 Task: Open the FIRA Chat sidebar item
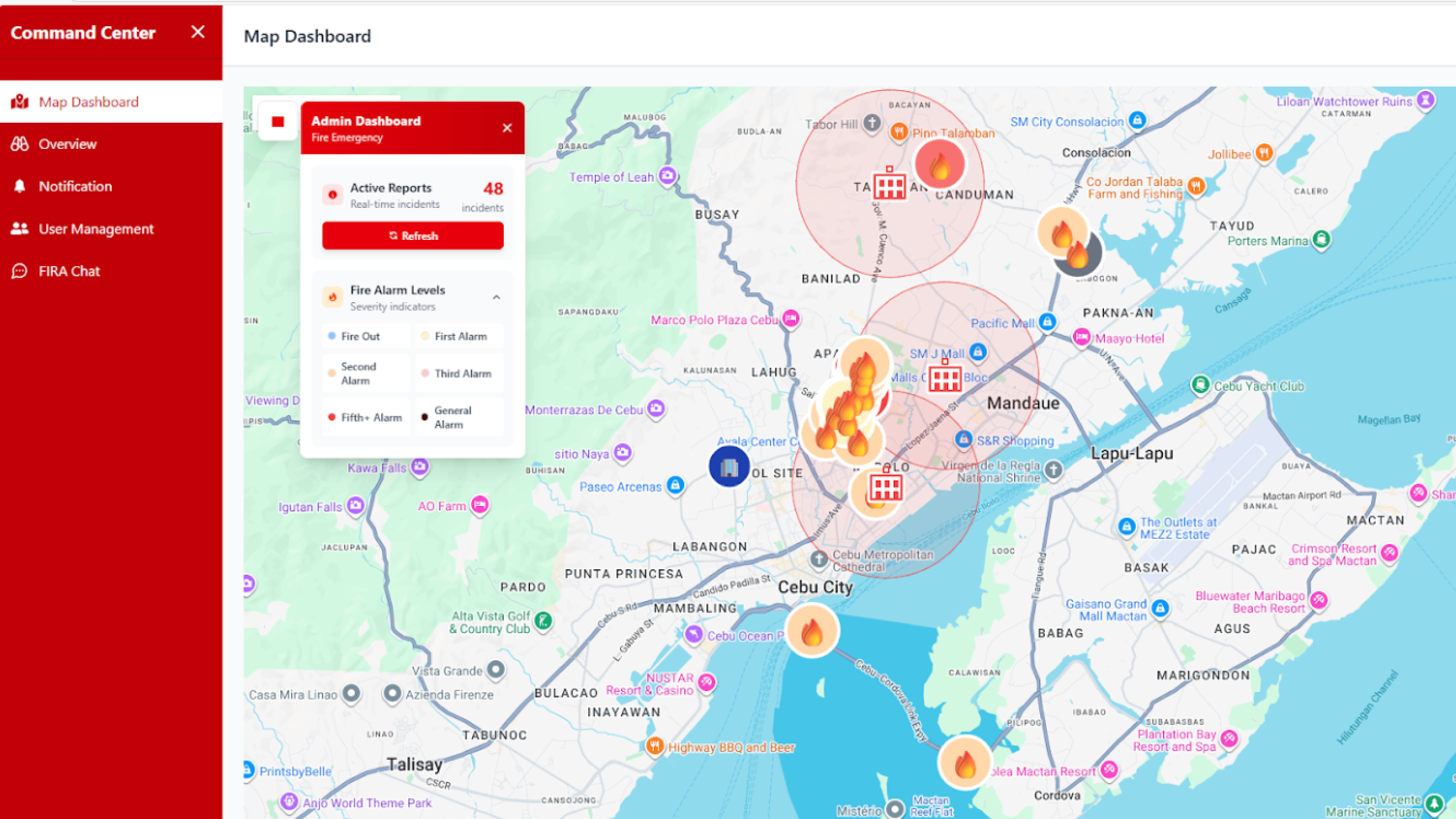click(69, 271)
